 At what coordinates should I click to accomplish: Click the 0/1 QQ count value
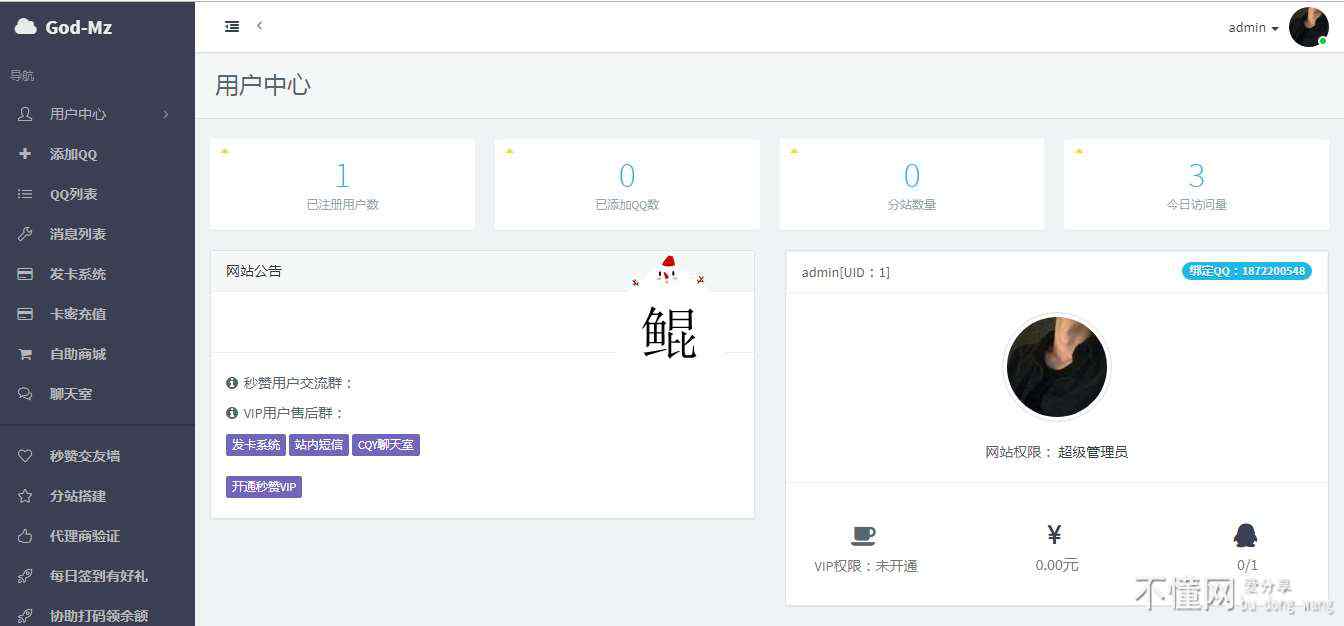pyautogui.click(x=1248, y=565)
